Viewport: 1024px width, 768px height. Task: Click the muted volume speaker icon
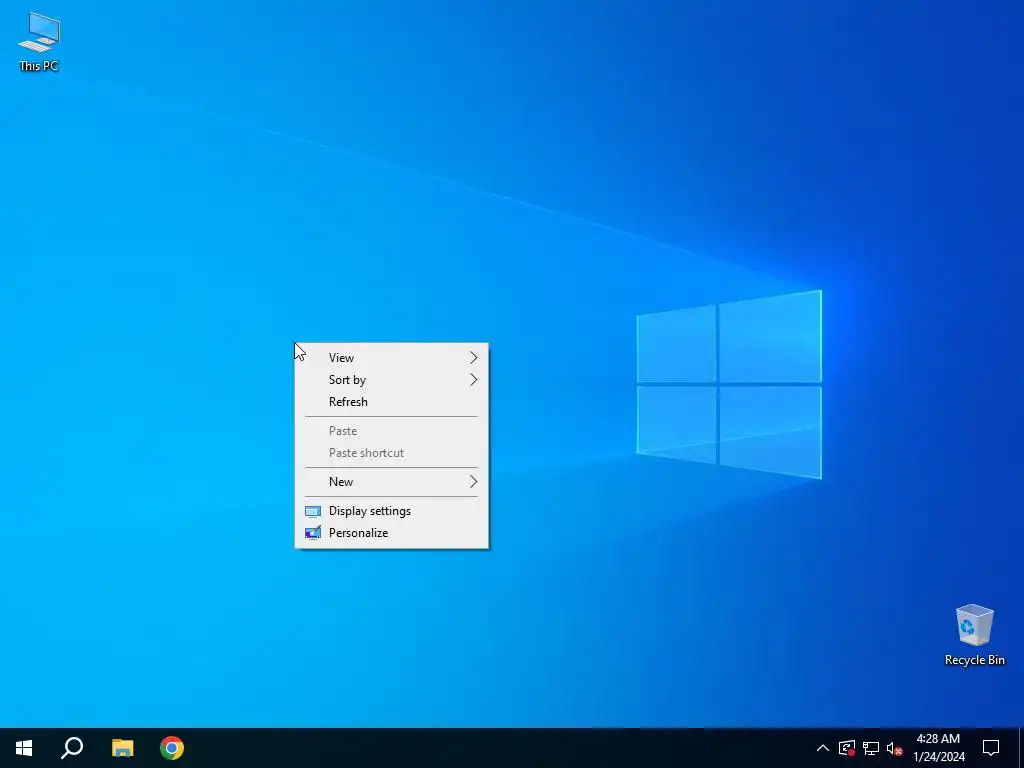click(x=894, y=748)
